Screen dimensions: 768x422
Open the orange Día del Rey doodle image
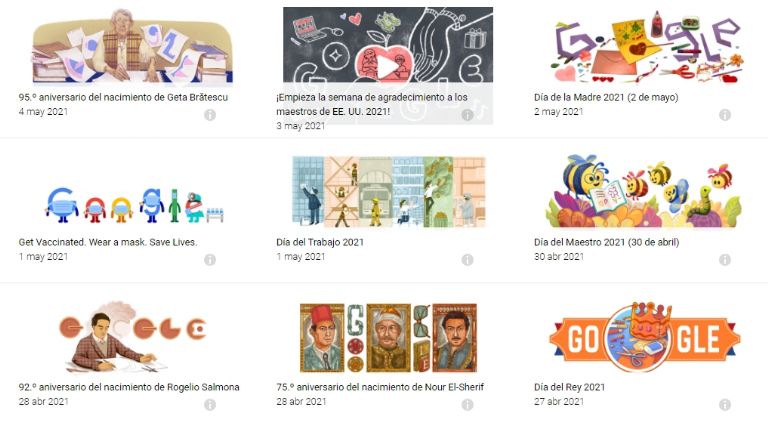coord(645,337)
